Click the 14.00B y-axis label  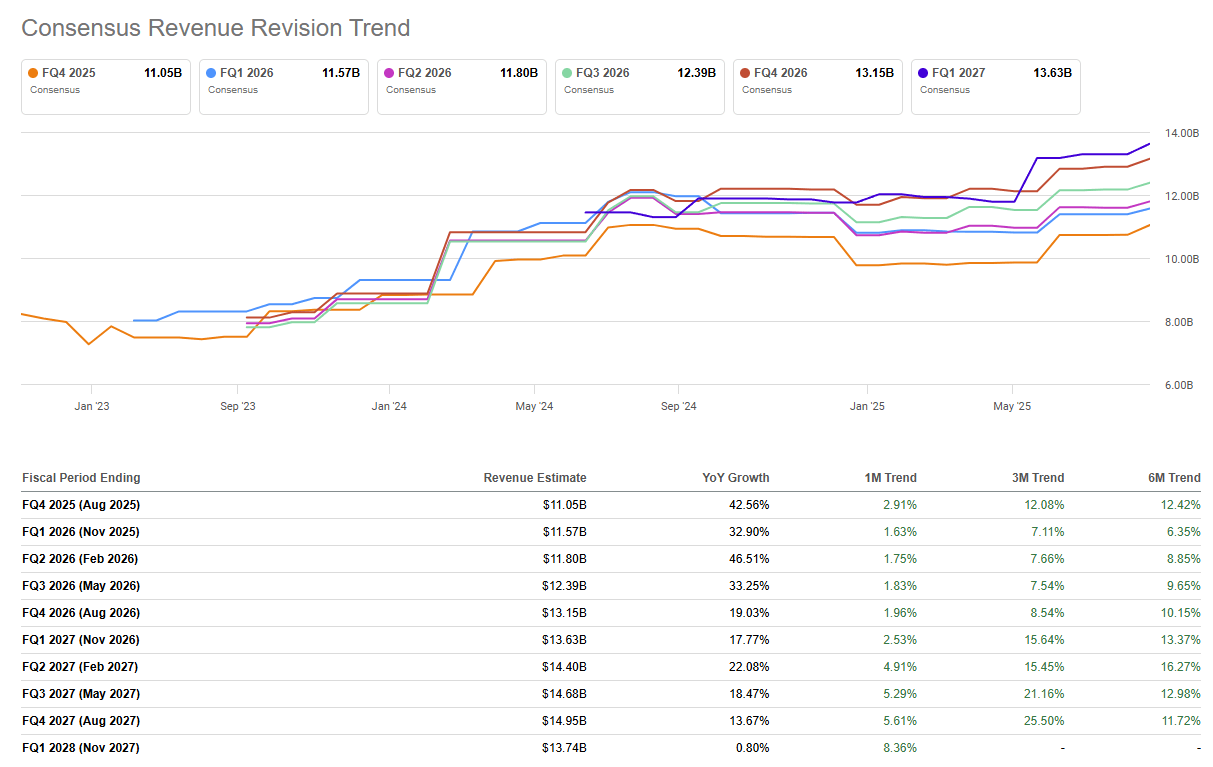point(1181,133)
